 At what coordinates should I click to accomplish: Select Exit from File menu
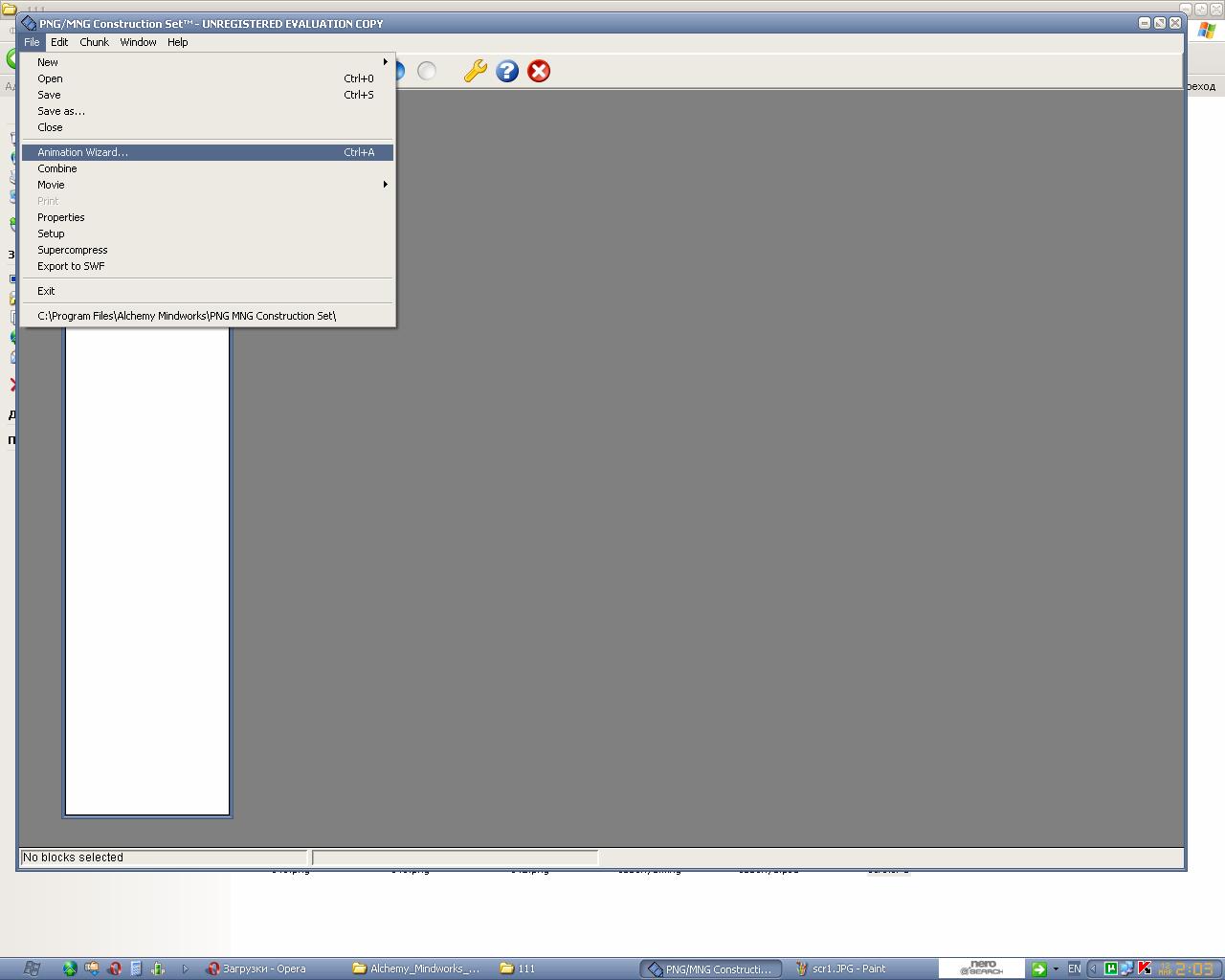(x=208, y=291)
